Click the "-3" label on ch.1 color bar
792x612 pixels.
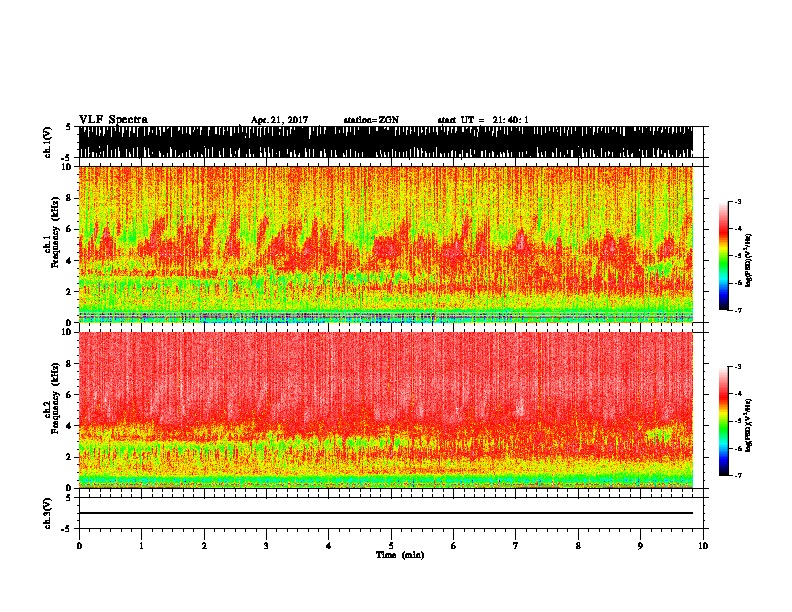point(738,202)
